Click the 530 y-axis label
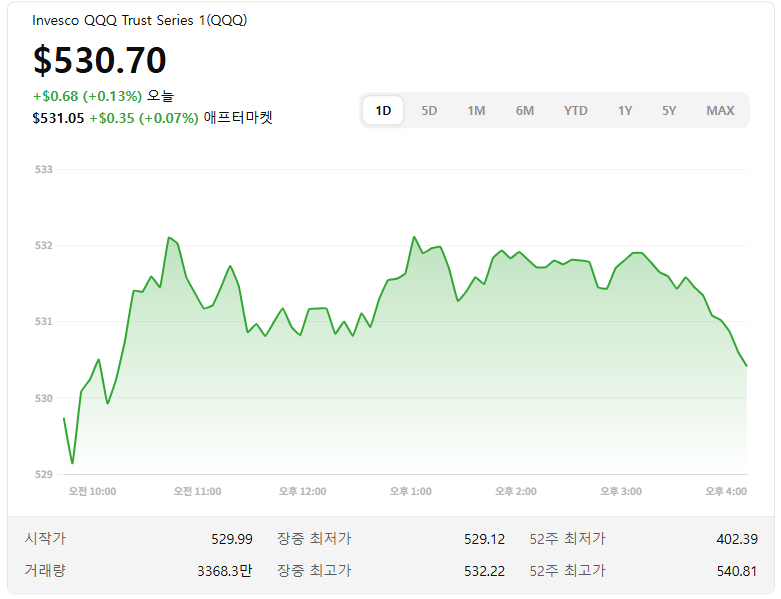 (x=43, y=398)
